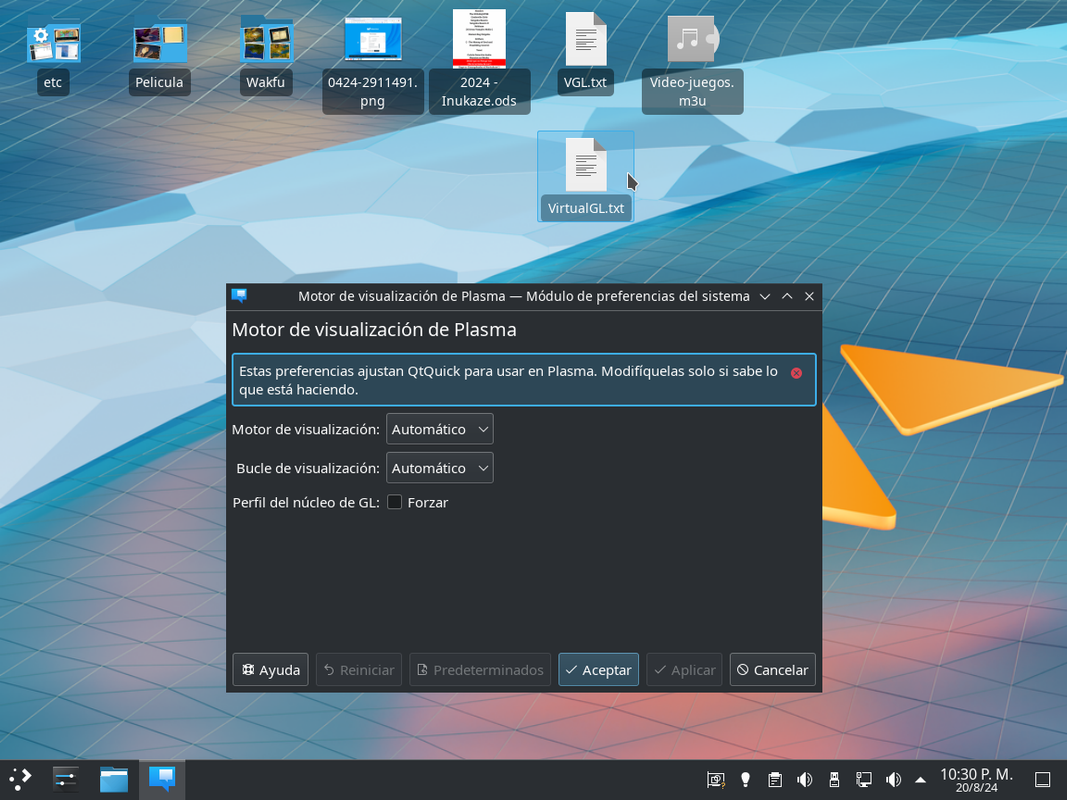Select the 2024 - Inukaze.ods file
The height and width of the screenshot is (800, 1067).
[479, 39]
